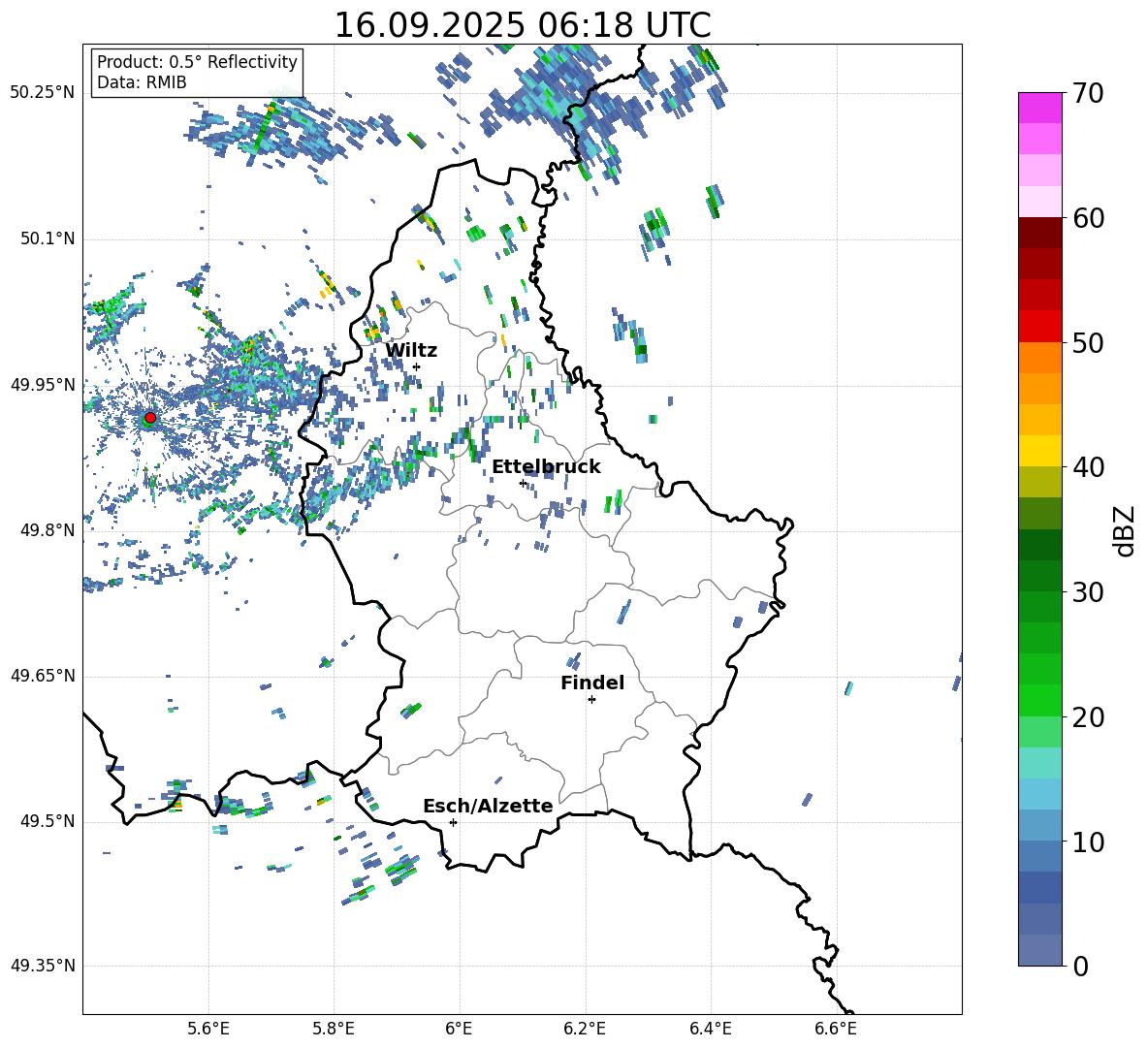Click the 50.25°N latitude label
The height and width of the screenshot is (1048, 1148).
[43, 93]
